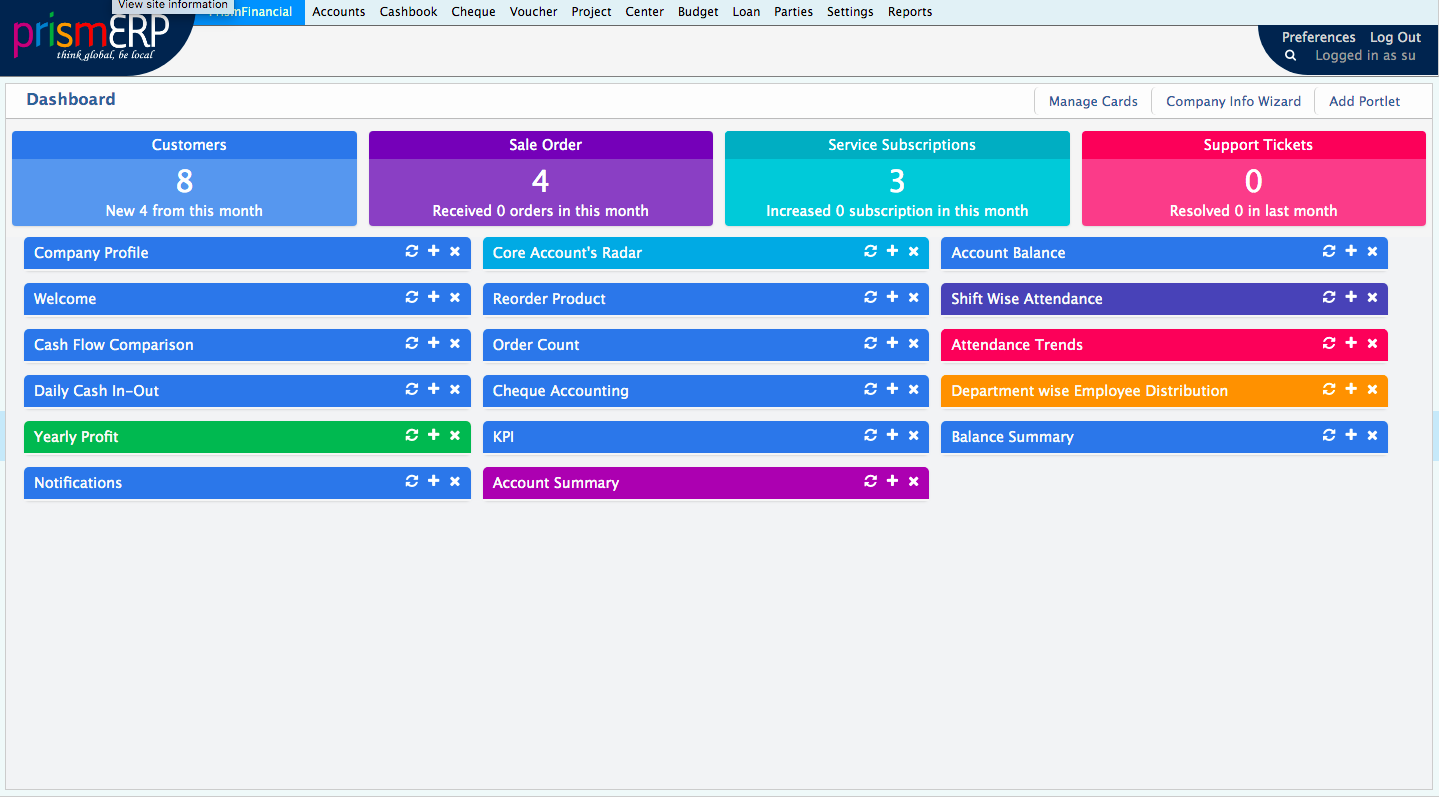Refresh the Yearly Profit portlet
Image resolution: width=1439 pixels, height=797 pixels.
(411, 436)
